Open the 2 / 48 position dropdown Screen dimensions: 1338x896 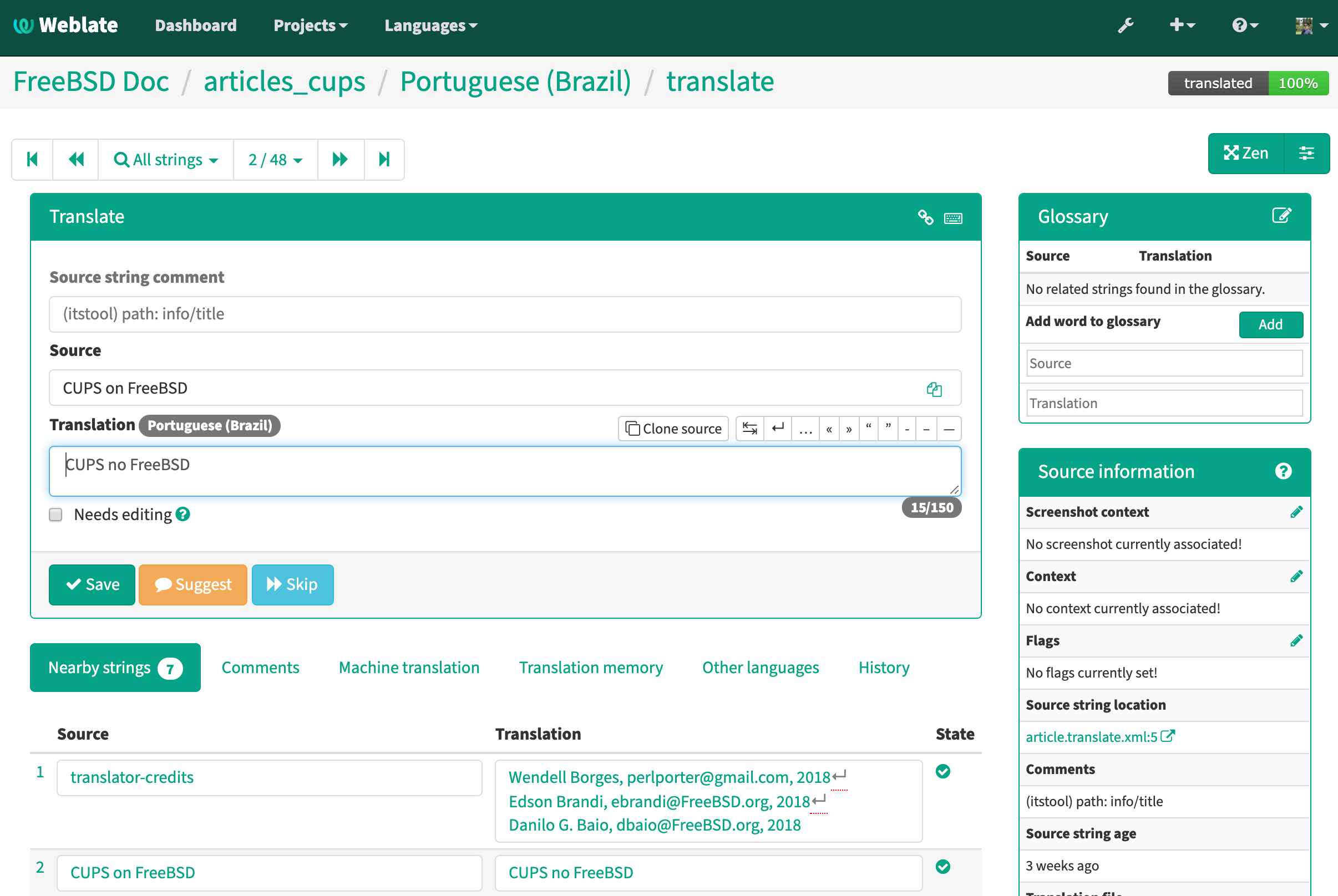276,160
